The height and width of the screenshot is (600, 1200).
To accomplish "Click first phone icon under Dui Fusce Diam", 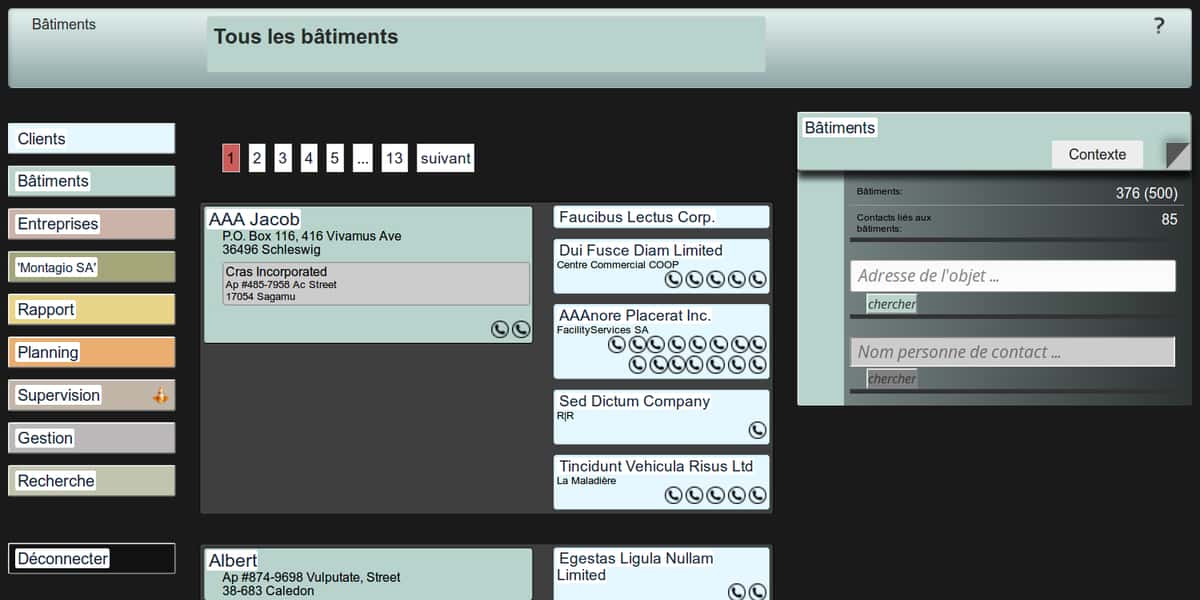I will click(x=673, y=279).
